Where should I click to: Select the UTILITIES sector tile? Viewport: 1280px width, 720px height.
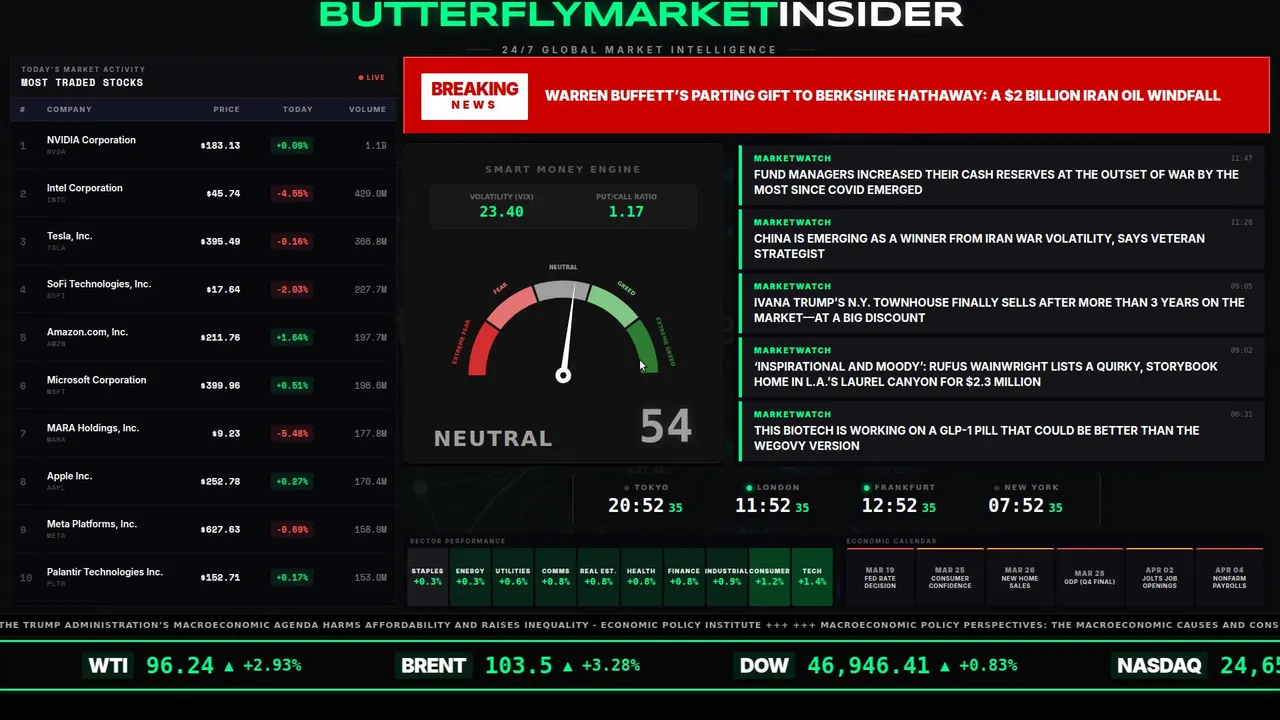(x=513, y=577)
